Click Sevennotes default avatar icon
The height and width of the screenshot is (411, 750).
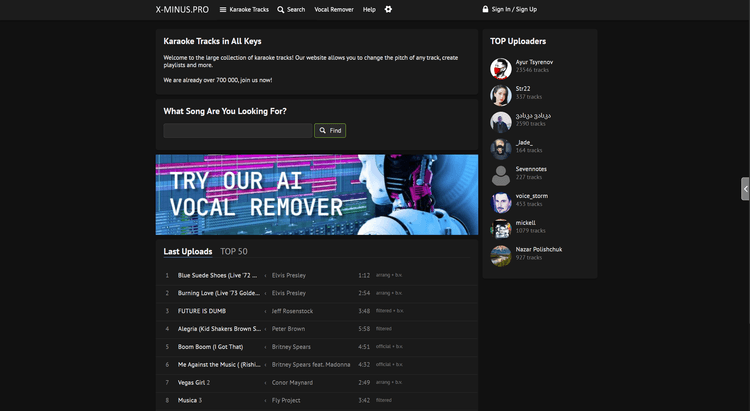pos(501,176)
